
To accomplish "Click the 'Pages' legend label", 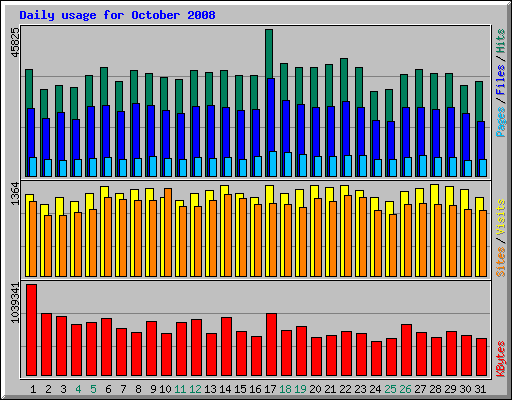I will click(x=500, y=122).
